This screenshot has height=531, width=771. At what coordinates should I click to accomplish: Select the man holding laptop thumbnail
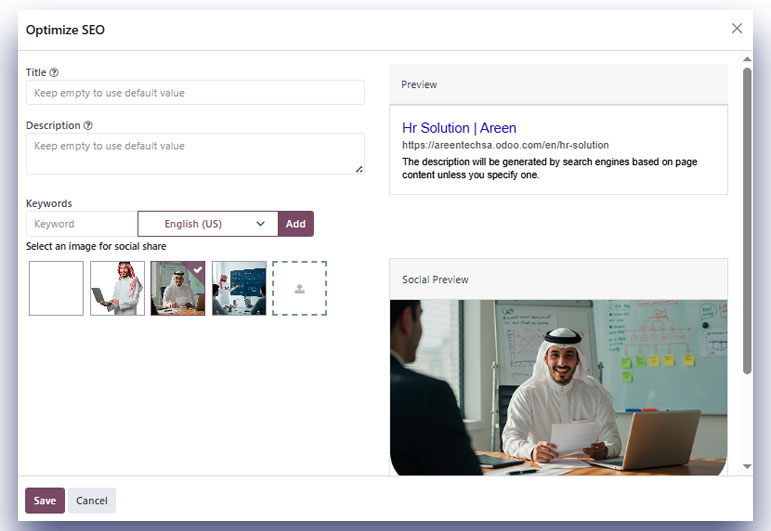pos(118,288)
